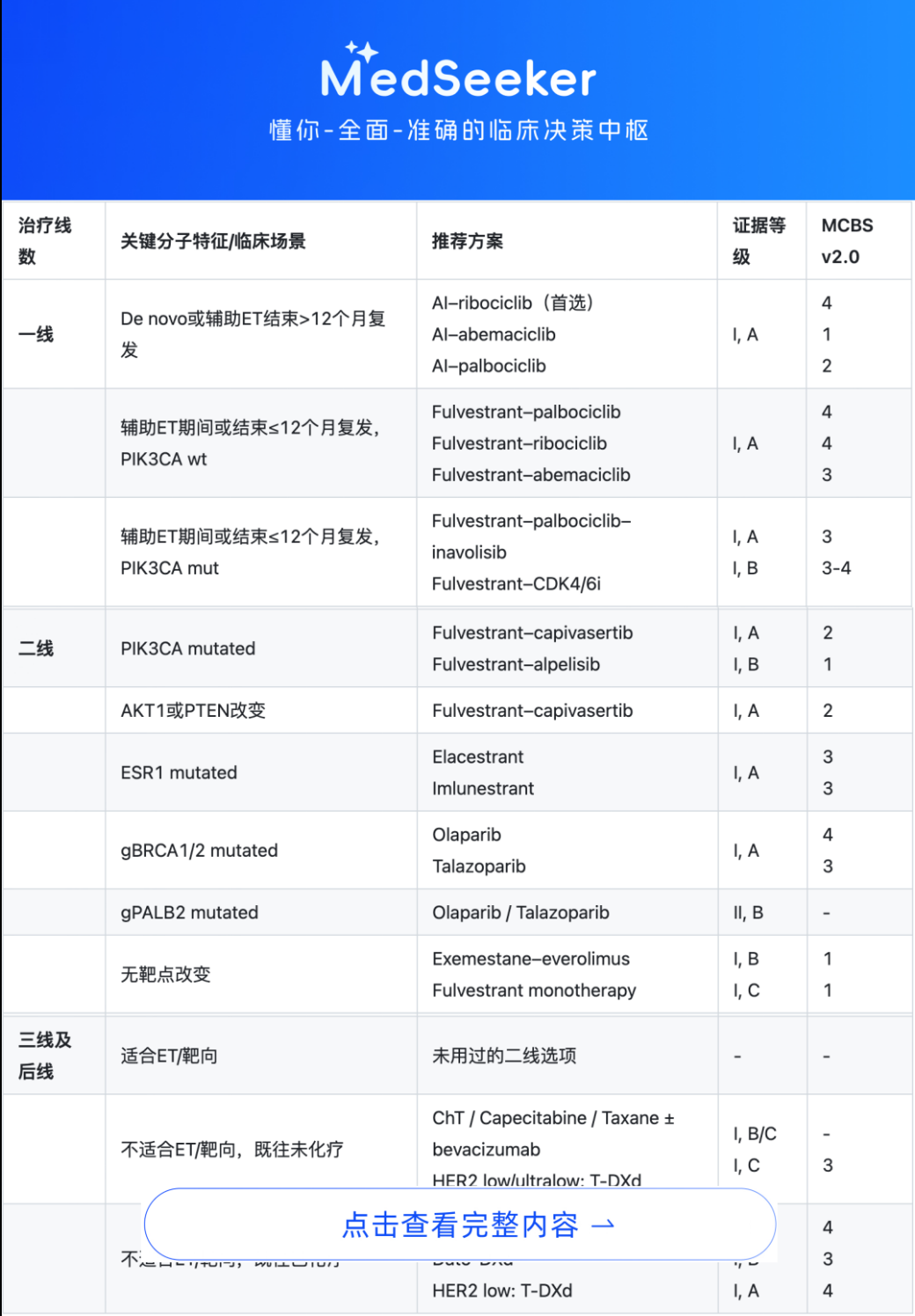The width and height of the screenshot is (915, 1316).
Task: Click 未用过的二线选项 entry
Action: (504, 1056)
